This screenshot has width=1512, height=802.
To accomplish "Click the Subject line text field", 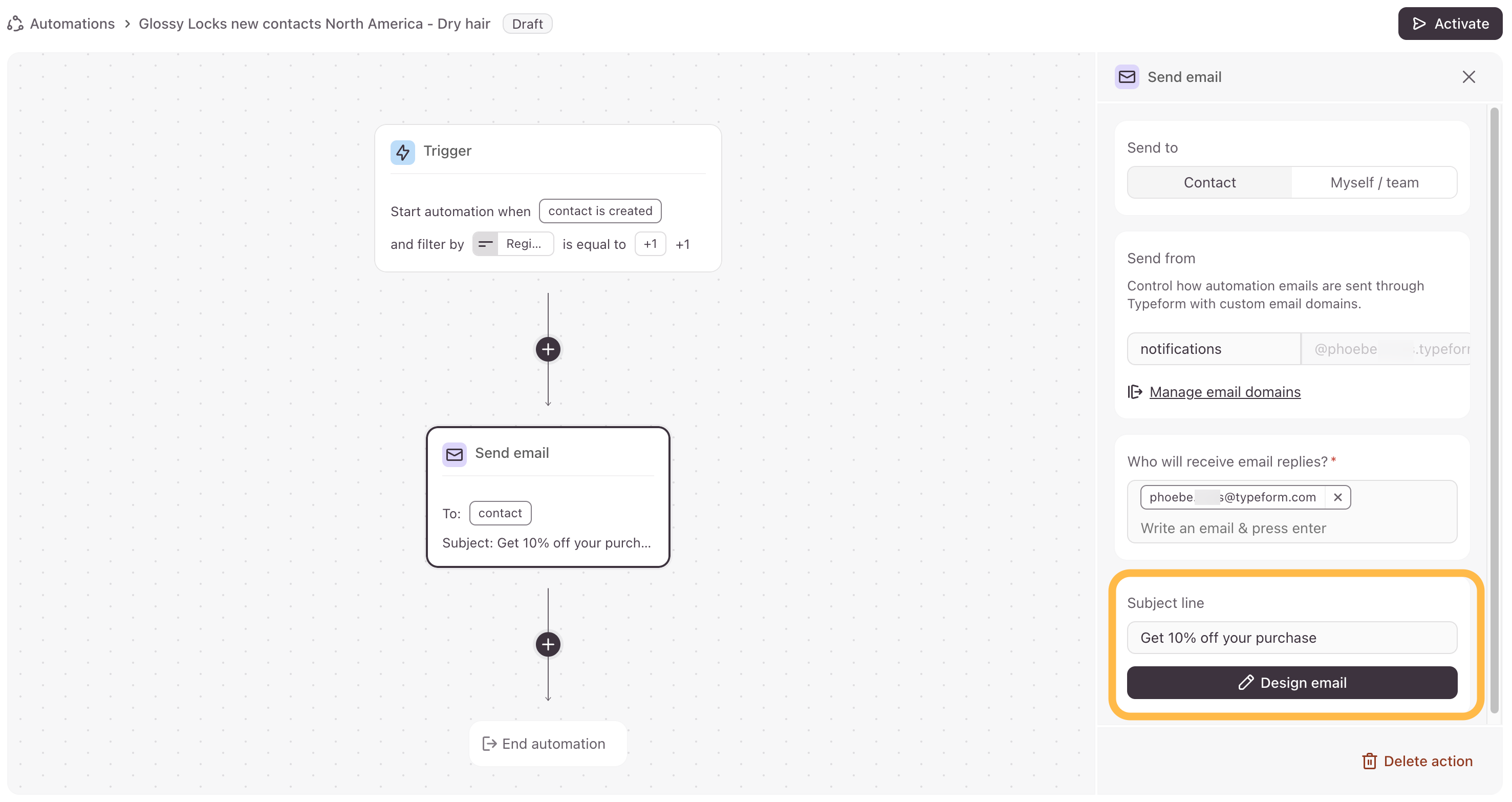I will coord(1291,638).
